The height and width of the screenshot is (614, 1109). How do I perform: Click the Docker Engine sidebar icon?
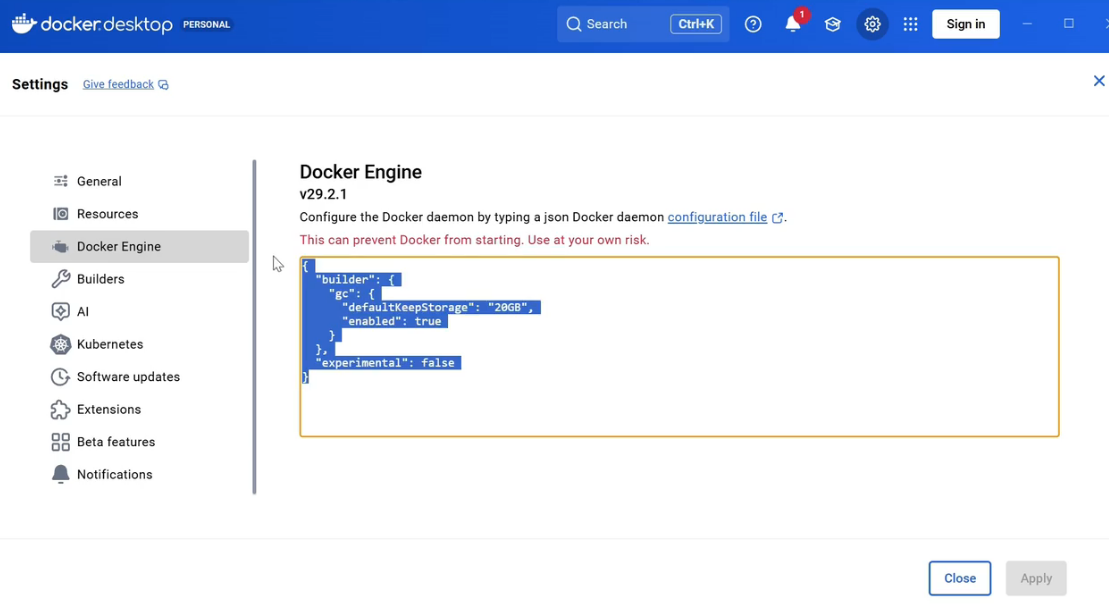tap(61, 246)
